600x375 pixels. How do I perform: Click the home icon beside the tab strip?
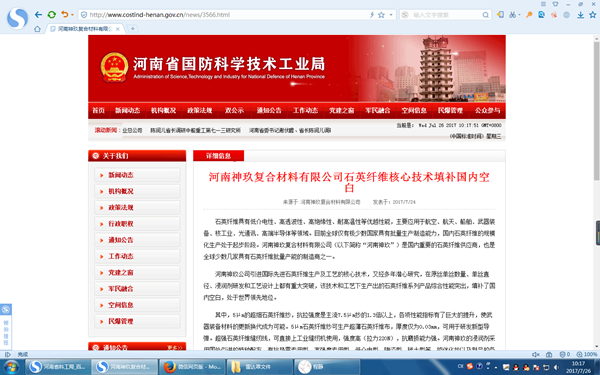point(37,29)
